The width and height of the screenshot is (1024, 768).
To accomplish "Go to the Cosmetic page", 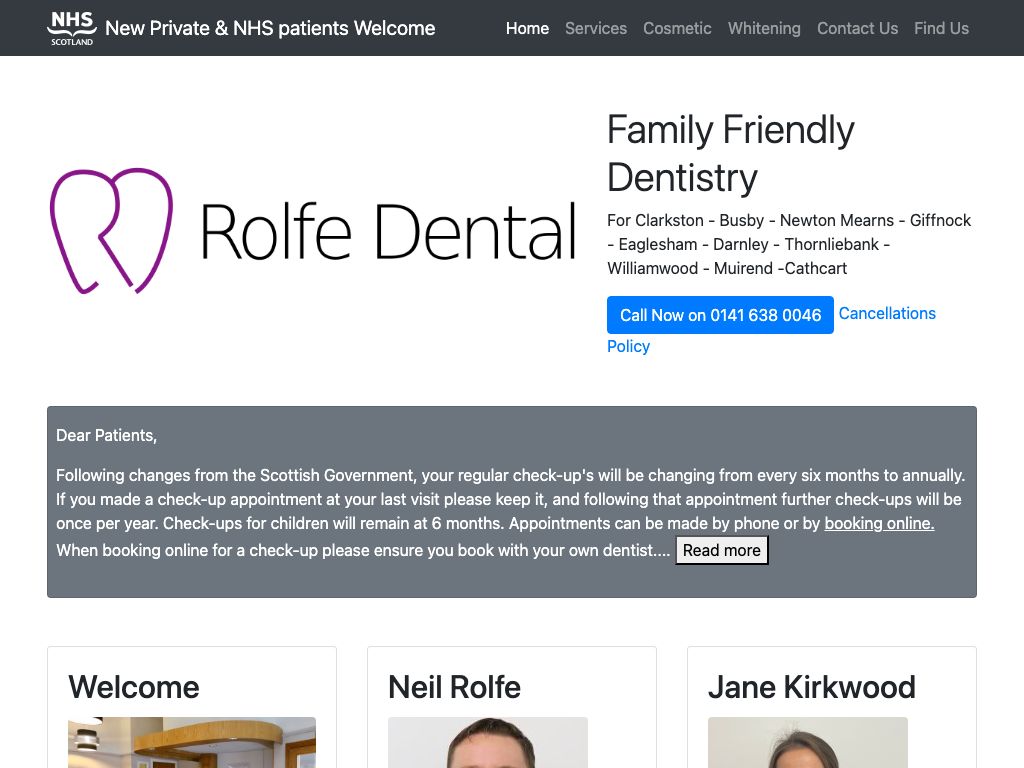I will click(x=677, y=28).
